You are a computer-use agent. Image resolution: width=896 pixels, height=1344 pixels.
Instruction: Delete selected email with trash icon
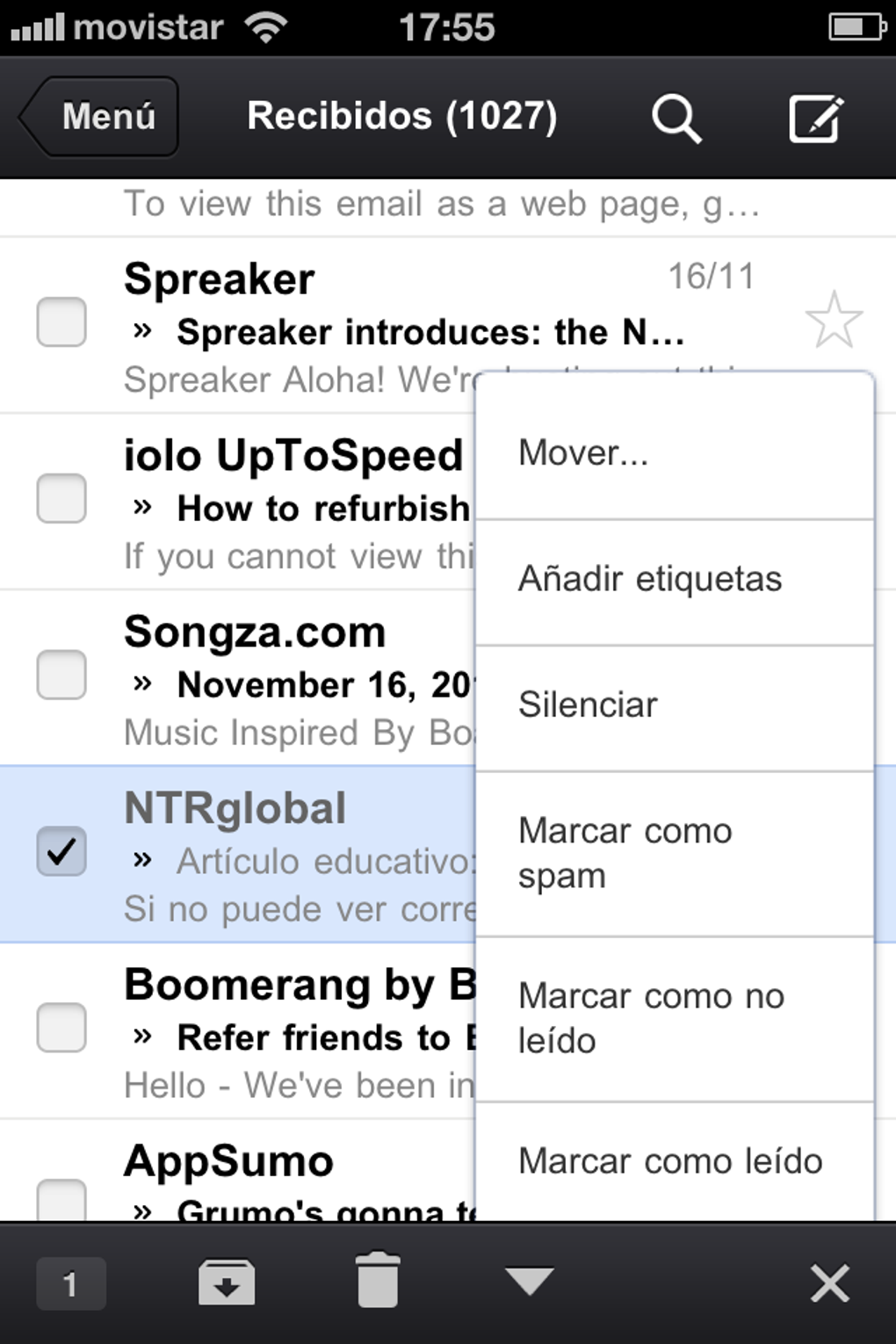378,1283
